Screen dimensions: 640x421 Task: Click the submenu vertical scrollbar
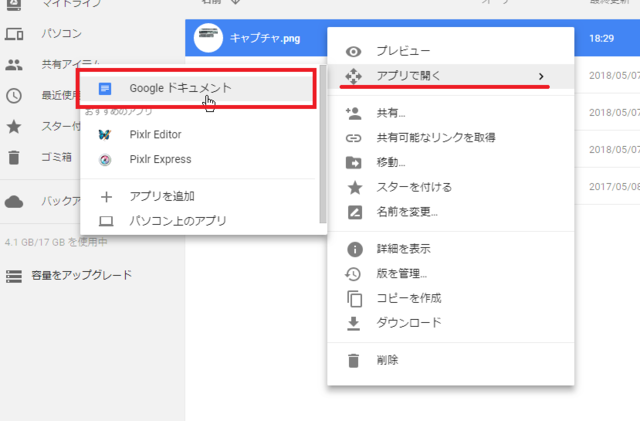tap(322, 144)
